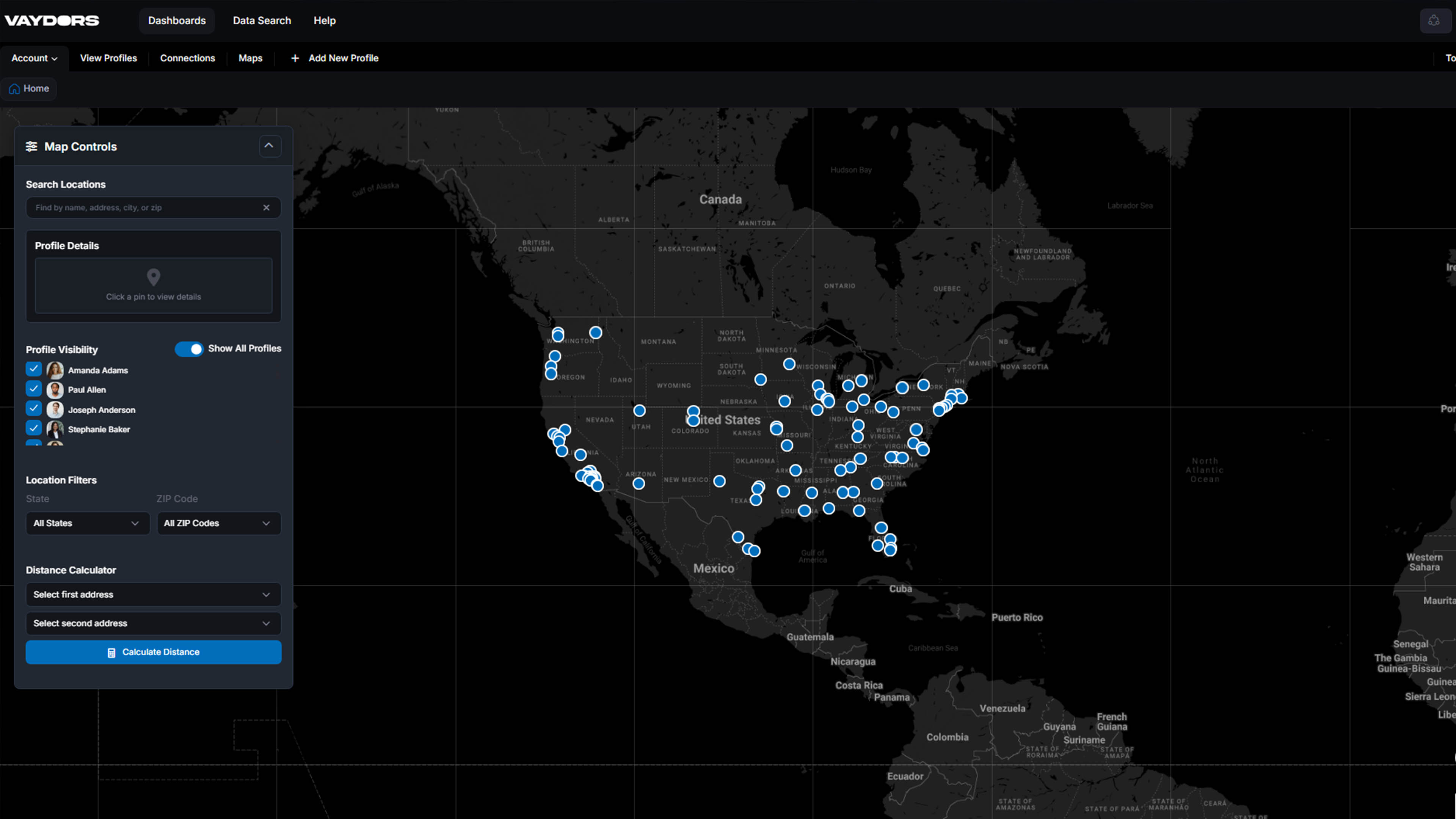Open the Help menu

coord(325,21)
